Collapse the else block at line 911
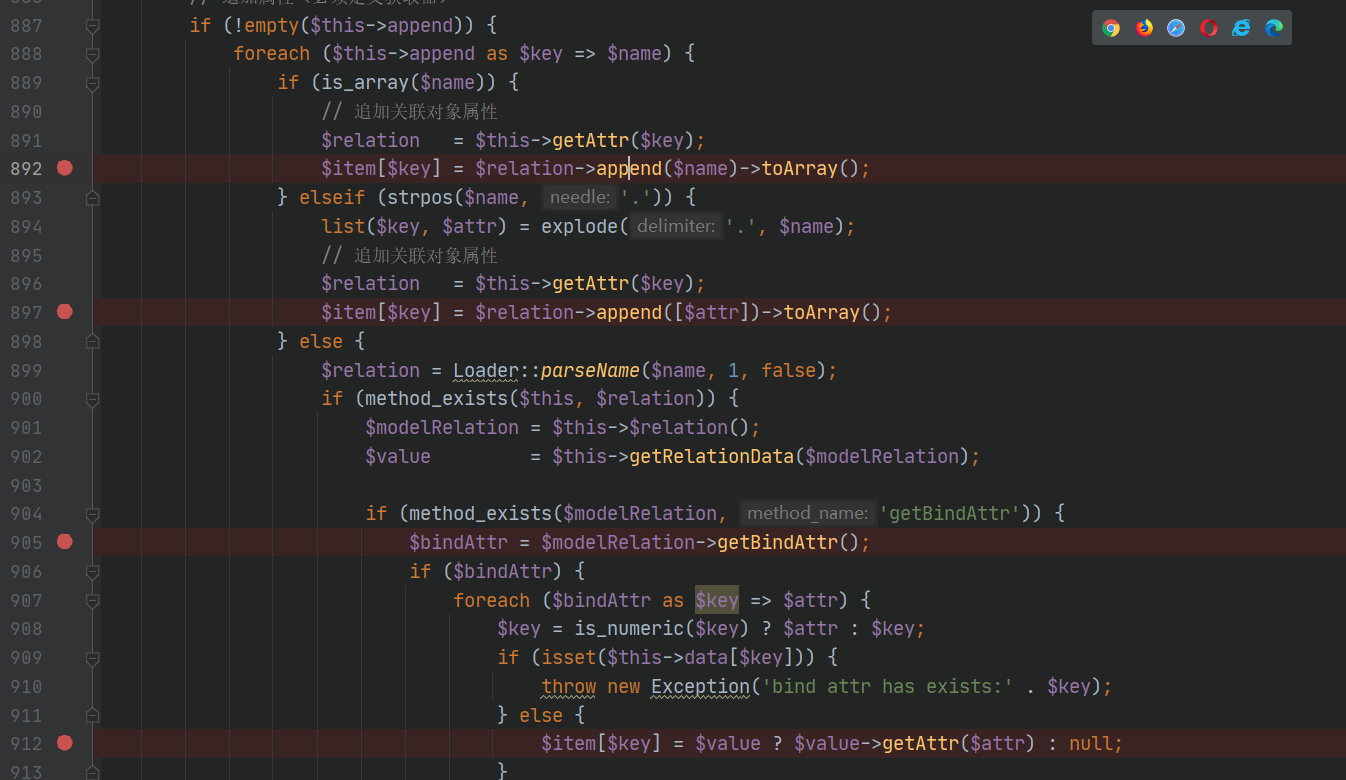Image resolution: width=1346 pixels, height=780 pixels. 93,716
